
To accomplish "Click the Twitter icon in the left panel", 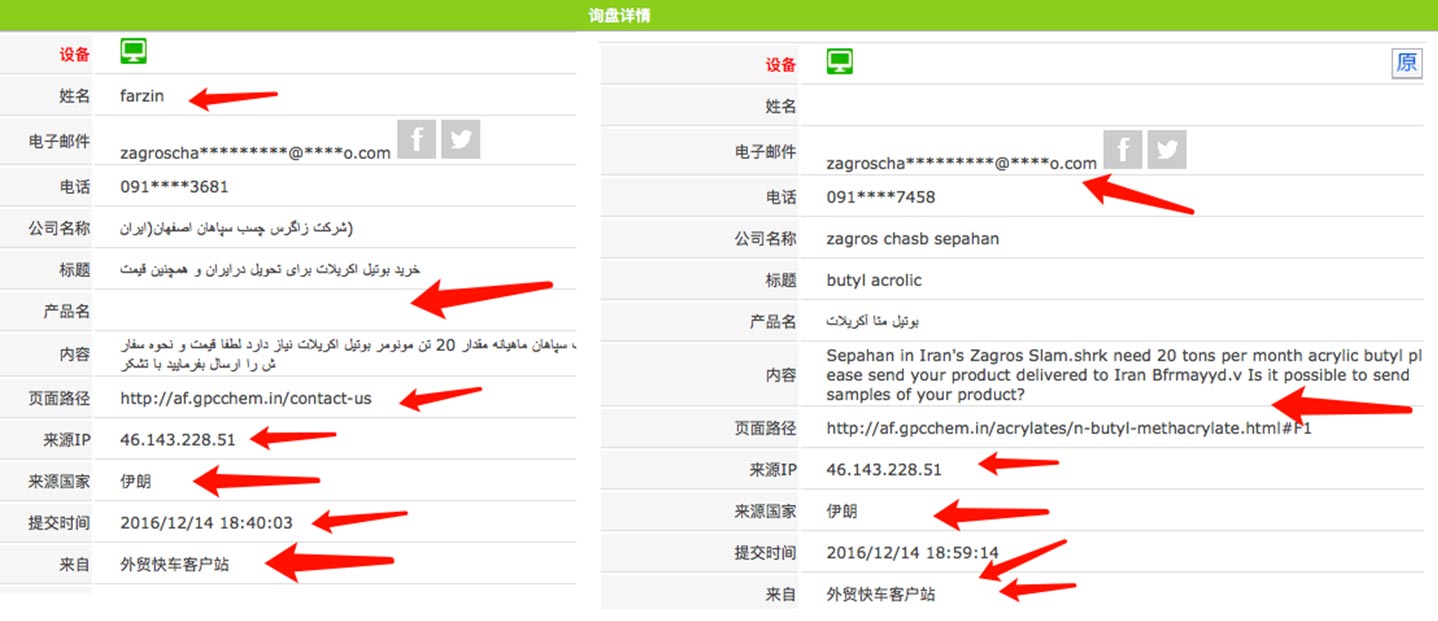I will tap(460, 140).
